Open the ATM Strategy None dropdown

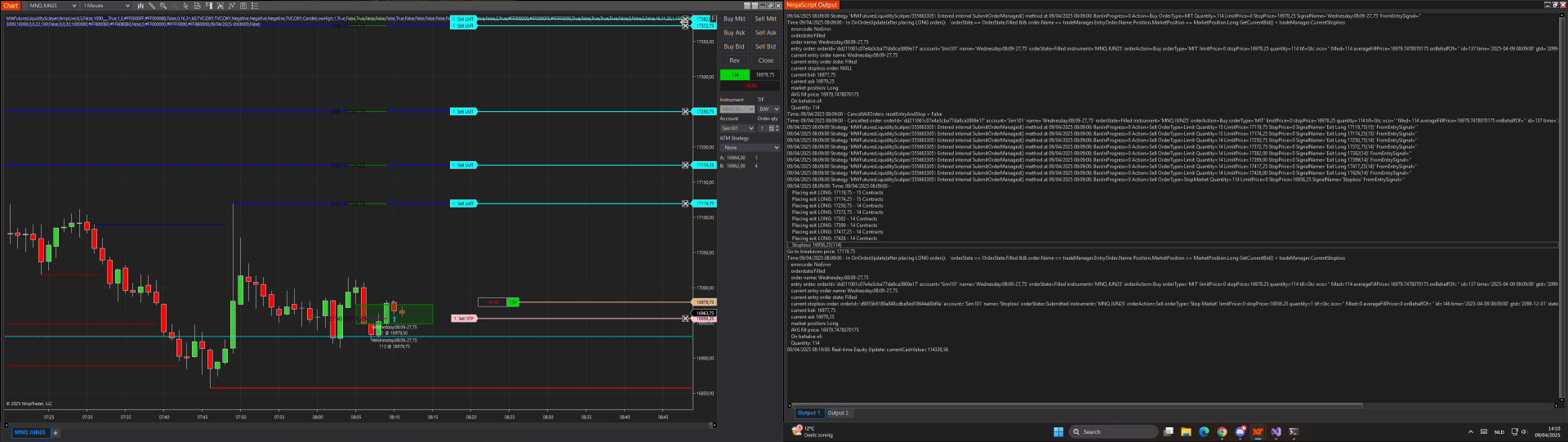tap(750, 147)
